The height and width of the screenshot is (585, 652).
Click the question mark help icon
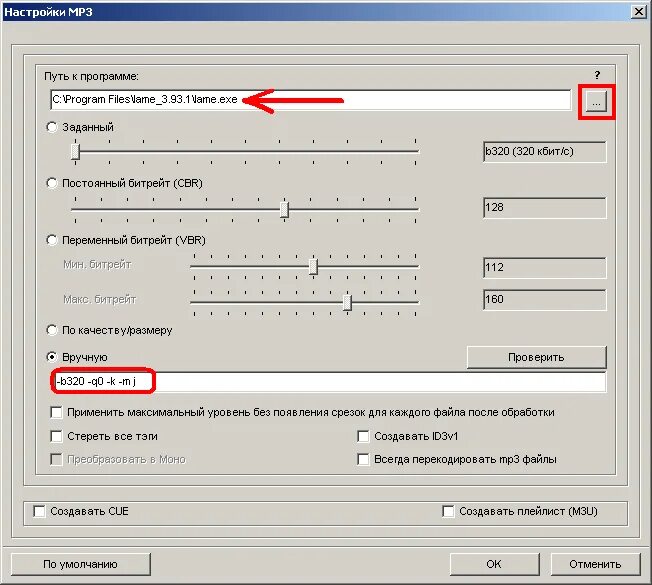[597, 75]
